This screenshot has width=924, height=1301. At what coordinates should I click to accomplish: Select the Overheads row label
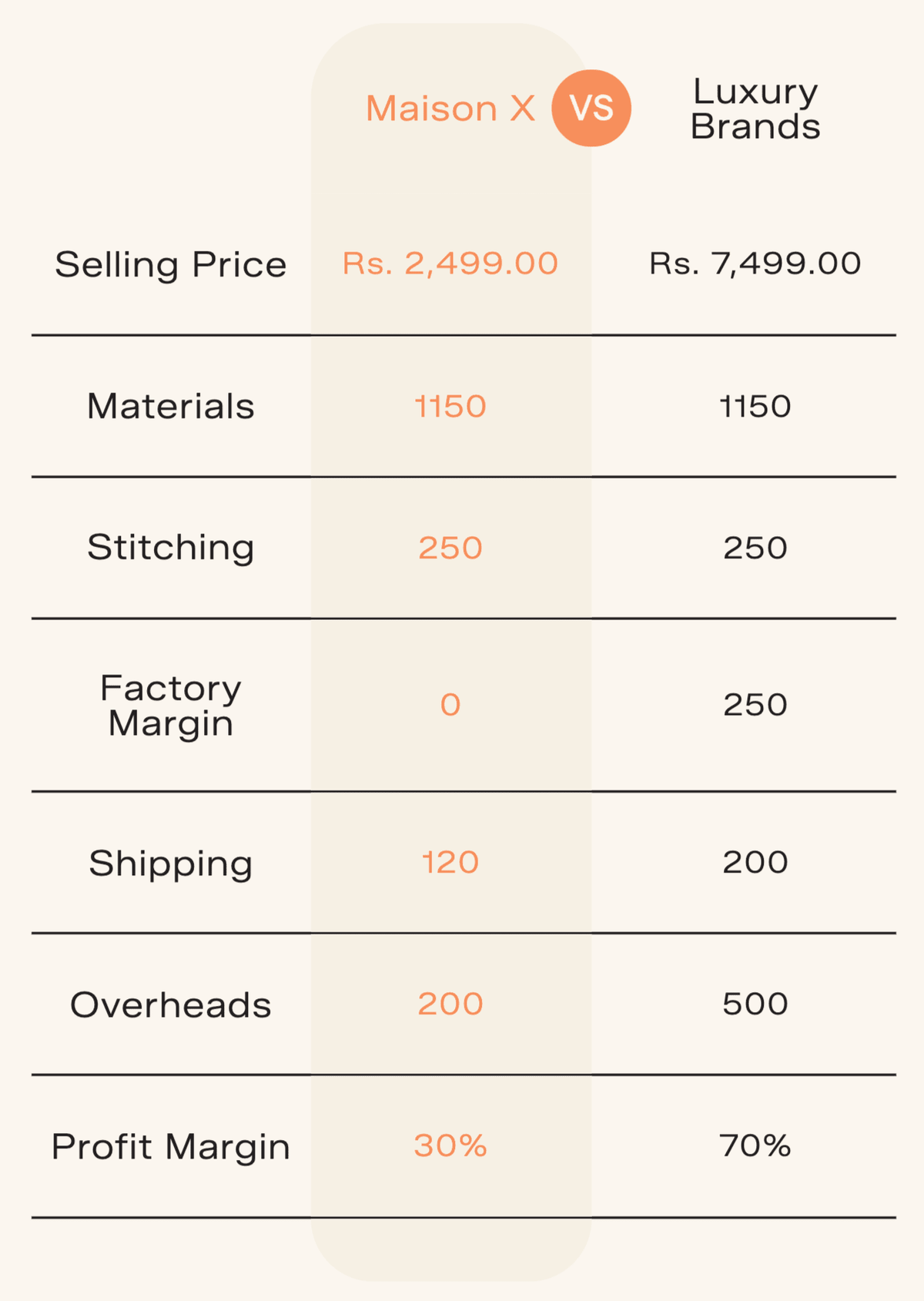point(171,1005)
